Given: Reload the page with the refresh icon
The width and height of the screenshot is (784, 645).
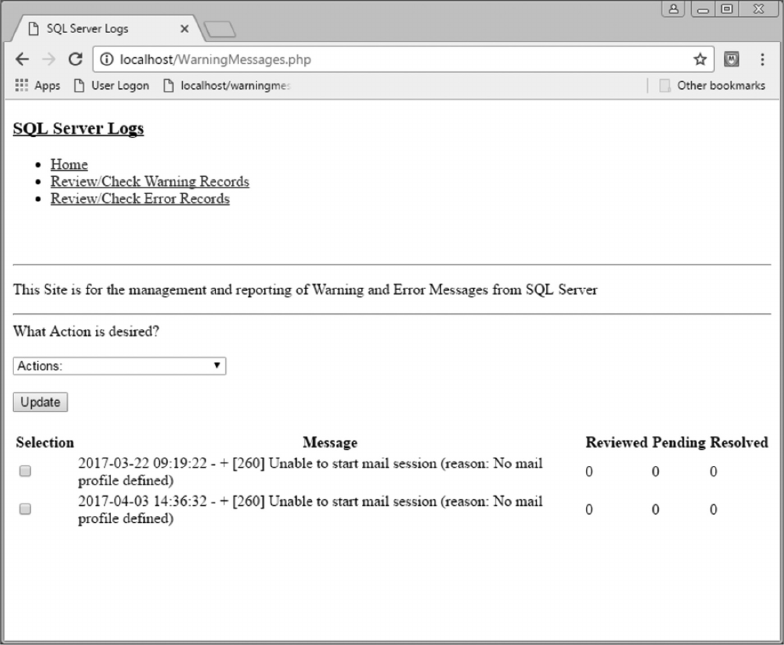Looking at the screenshot, I should click(76, 59).
